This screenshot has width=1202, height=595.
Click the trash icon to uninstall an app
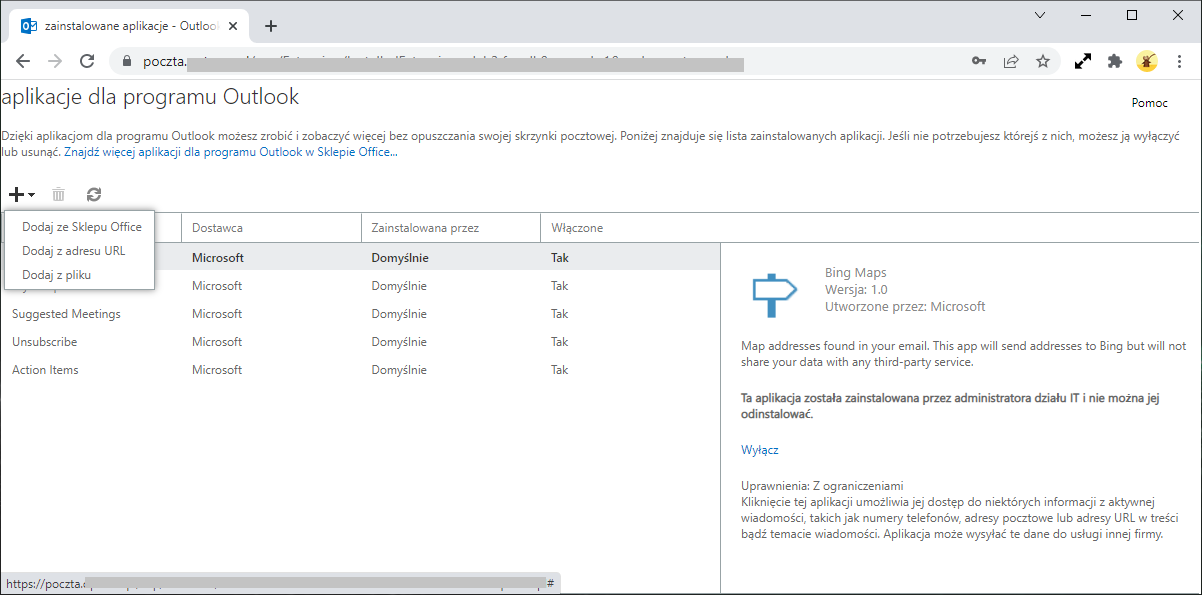58,194
